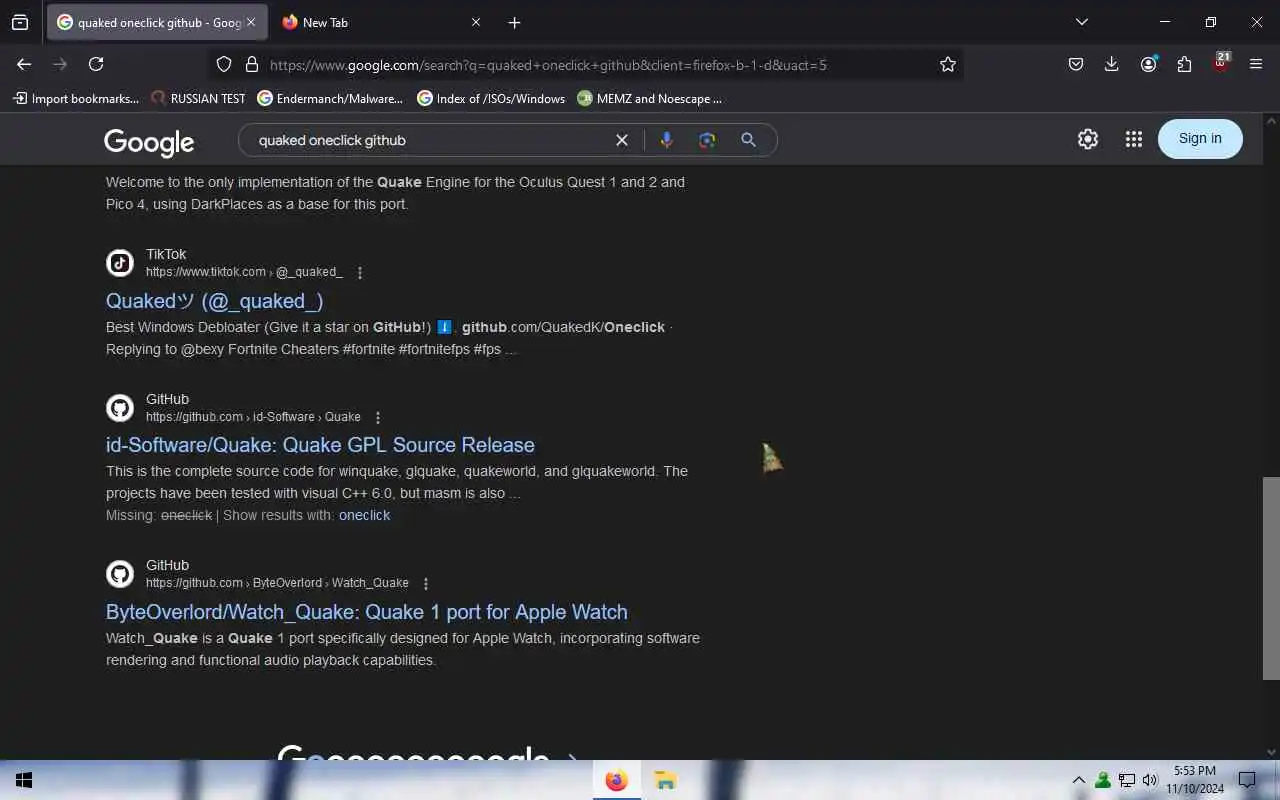Open the network tray icon
Viewport: 1280px width, 800px height.
pyautogui.click(x=1127, y=780)
